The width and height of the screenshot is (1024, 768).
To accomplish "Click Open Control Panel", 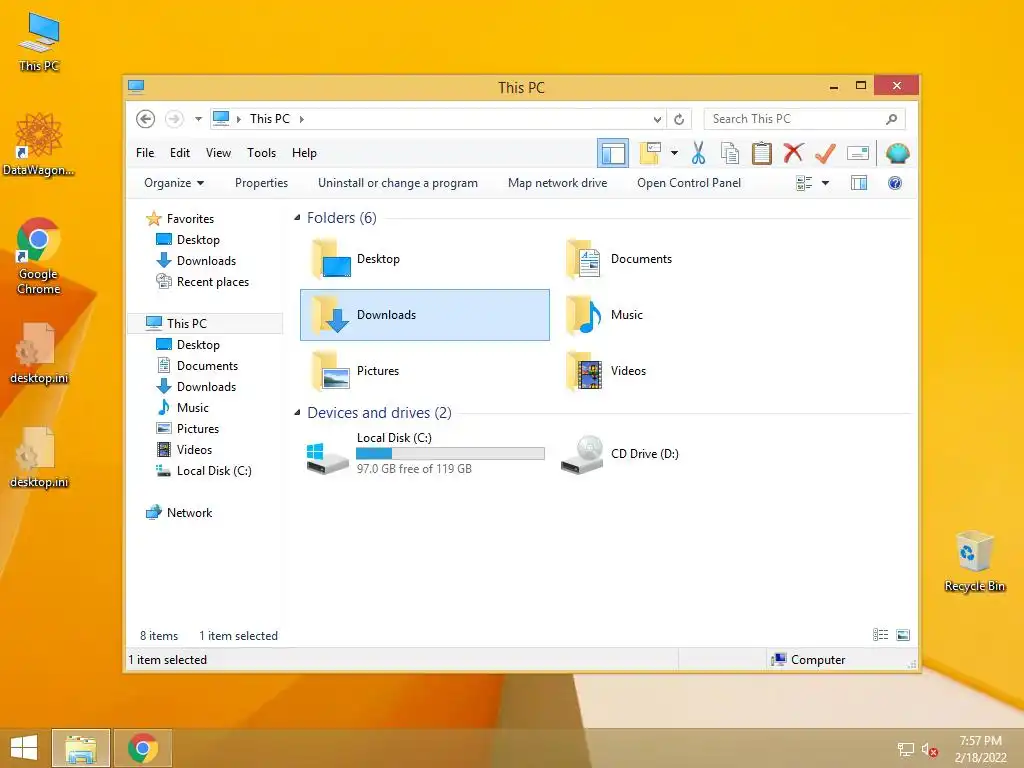I will click(689, 184).
